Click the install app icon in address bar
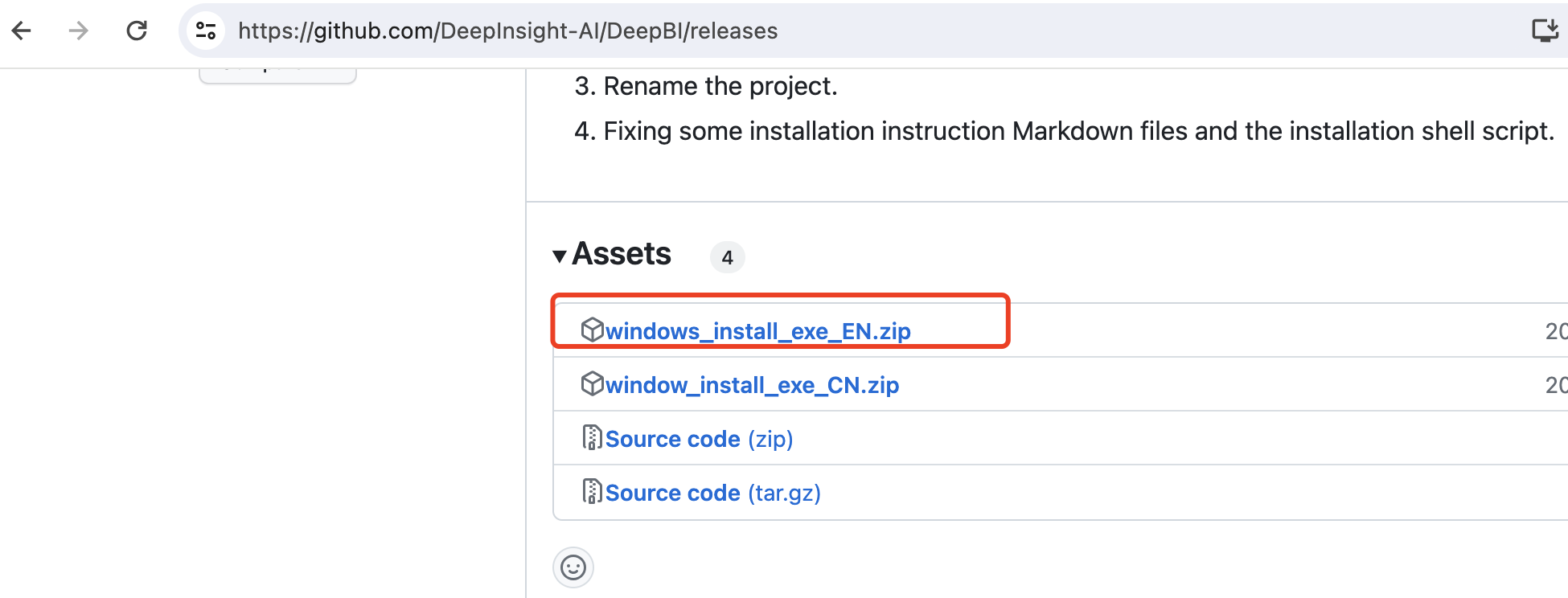The height and width of the screenshot is (598, 1568). [x=1545, y=31]
